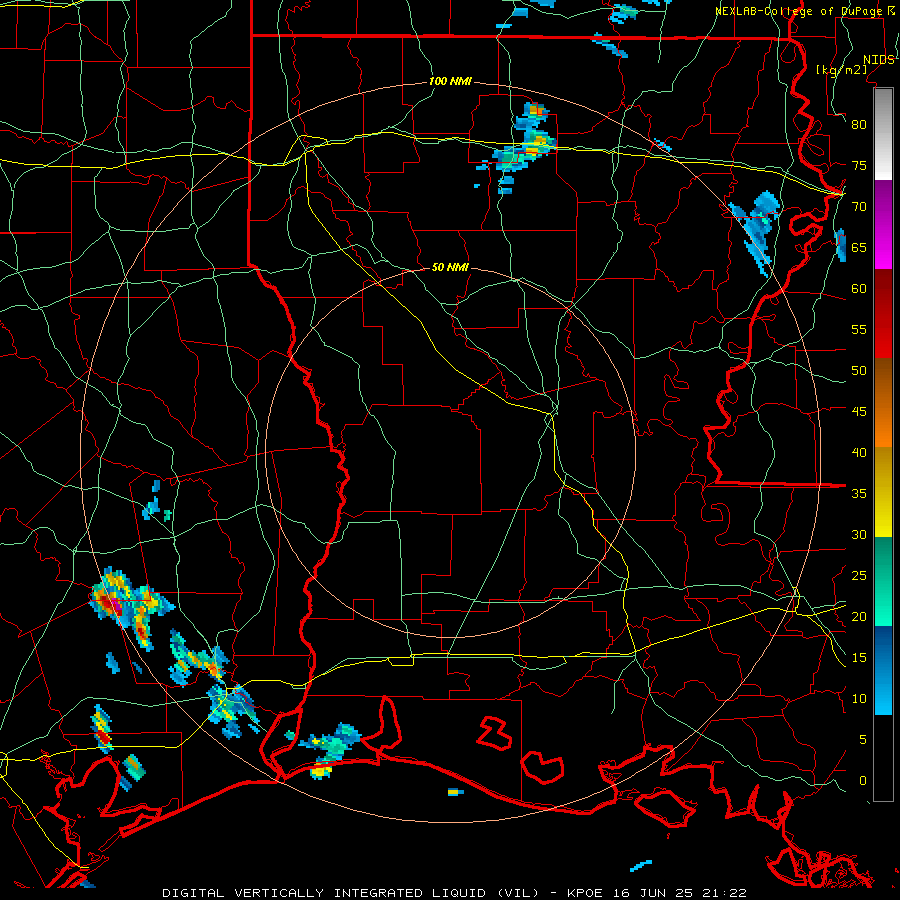Select the 0 value on the VIL scale

click(863, 781)
